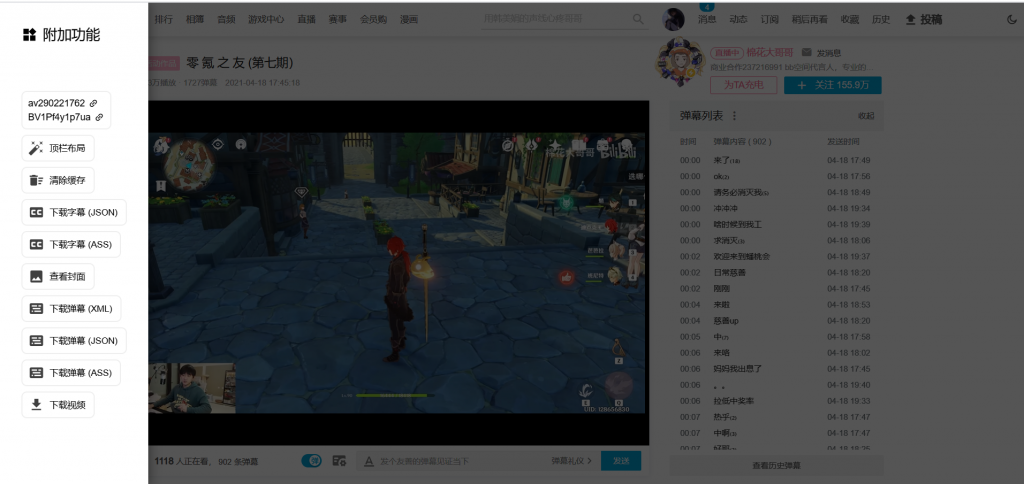Select danmaku row 冲冲冲
The height and width of the screenshot is (484, 1024).
[x=776, y=208]
